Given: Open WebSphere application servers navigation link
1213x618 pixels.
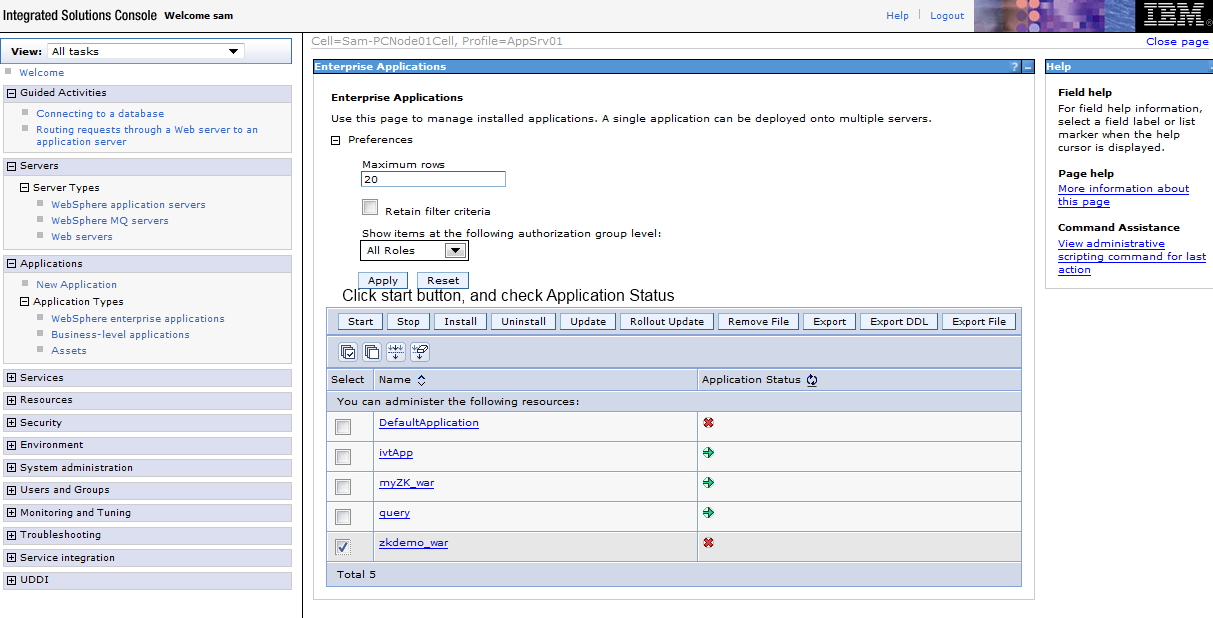Looking at the screenshot, I should (128, 205).
